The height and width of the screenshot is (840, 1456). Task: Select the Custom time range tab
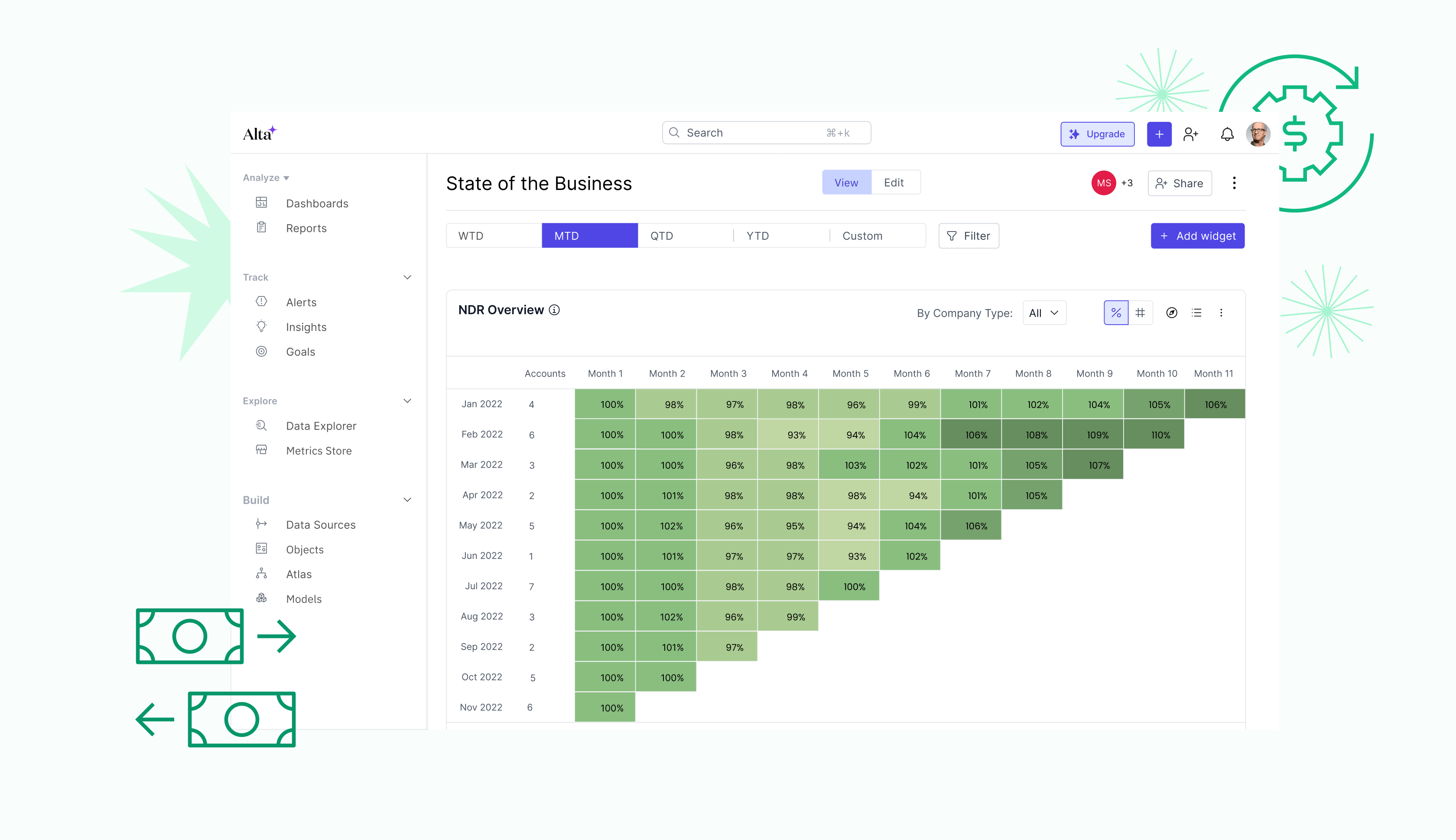tap(862, 235)
